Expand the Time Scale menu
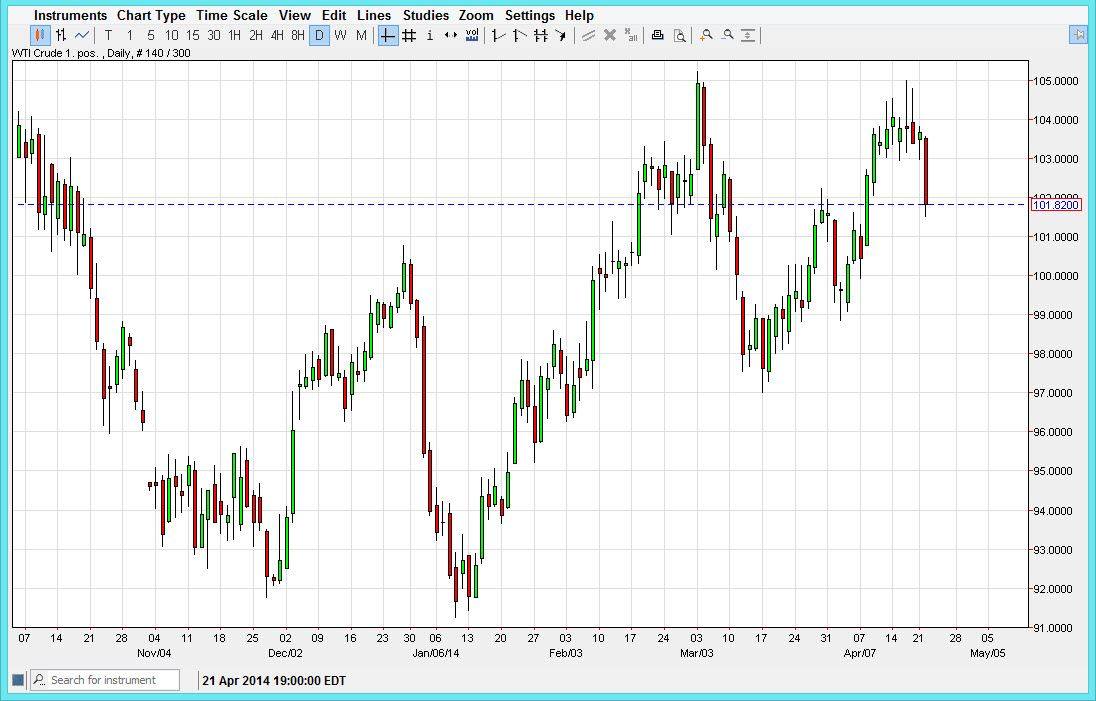This screenshot has width=1096, height=701. 231,15
